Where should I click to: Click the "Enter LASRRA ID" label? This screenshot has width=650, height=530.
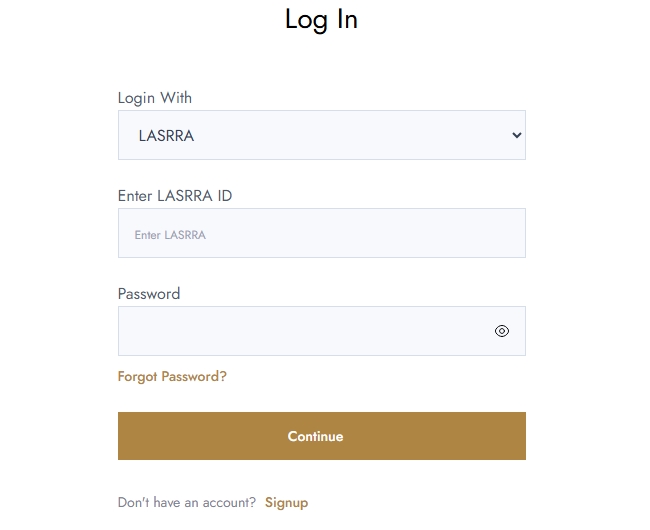[x=175, y=196]
